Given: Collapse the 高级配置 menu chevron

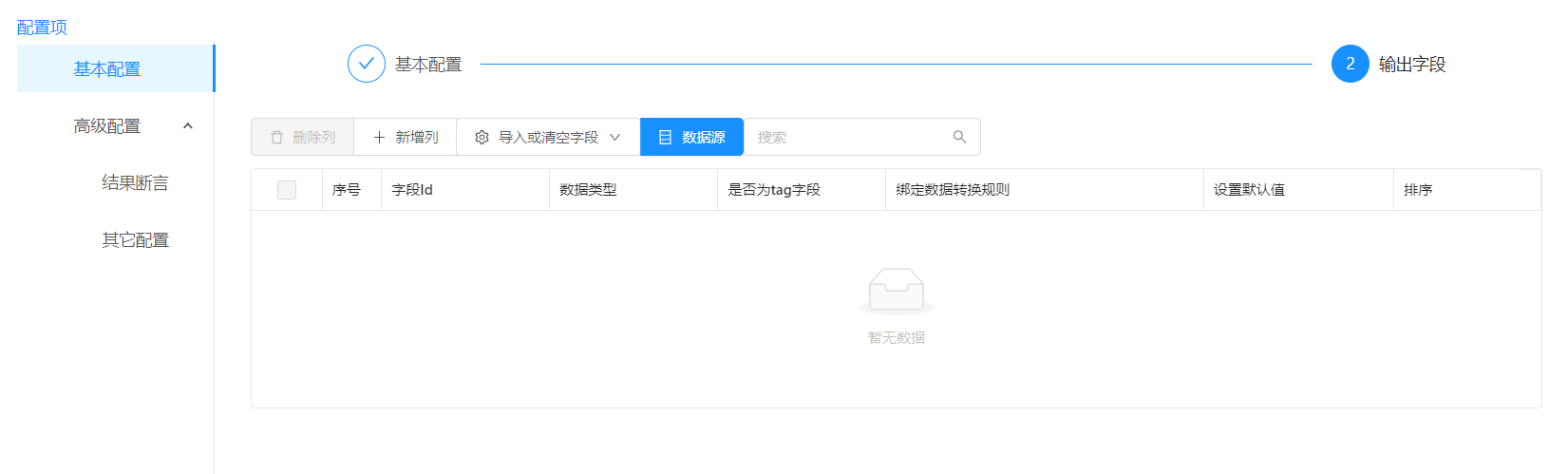Looking at the screenshot, I should [188, 126].
